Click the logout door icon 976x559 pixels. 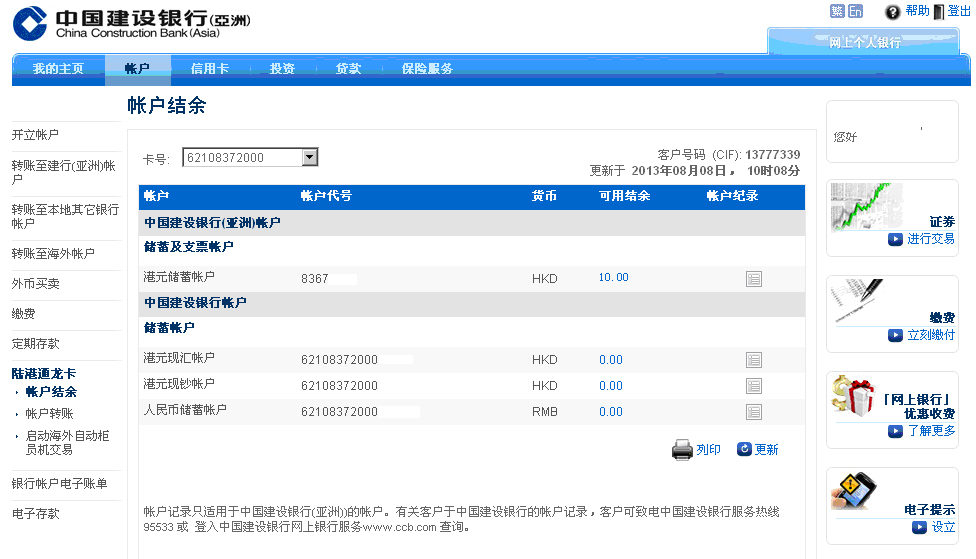click(939, 12)
